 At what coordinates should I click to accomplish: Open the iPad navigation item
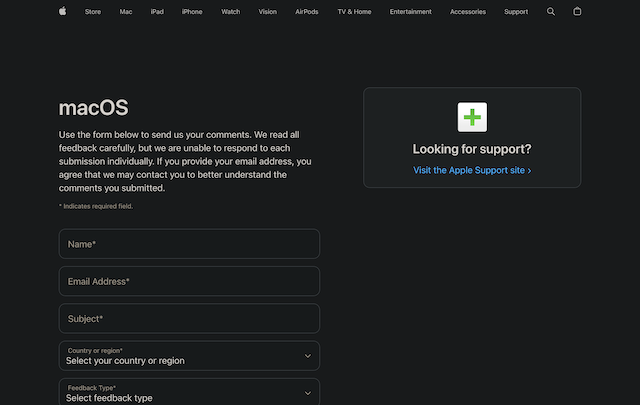pyautogui.click(x=157, y=12)
